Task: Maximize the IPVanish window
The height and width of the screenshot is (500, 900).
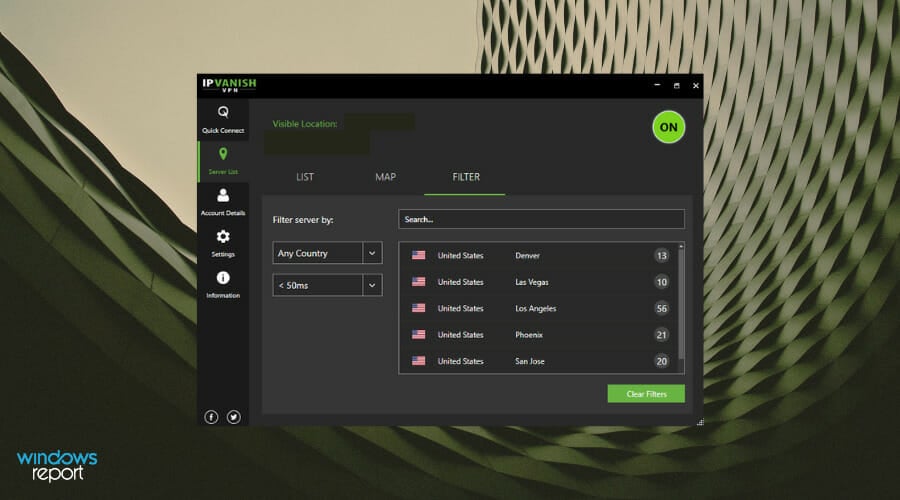Action: 677,86
